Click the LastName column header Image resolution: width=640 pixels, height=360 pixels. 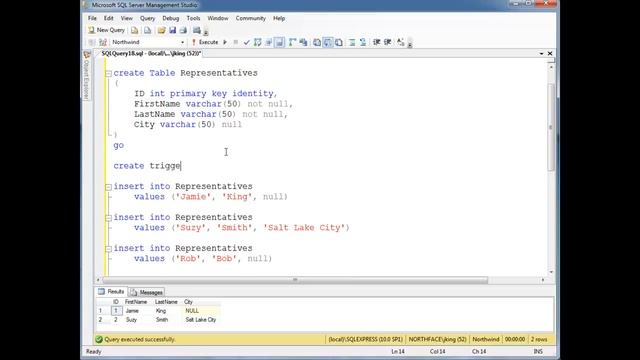[167, 302]
